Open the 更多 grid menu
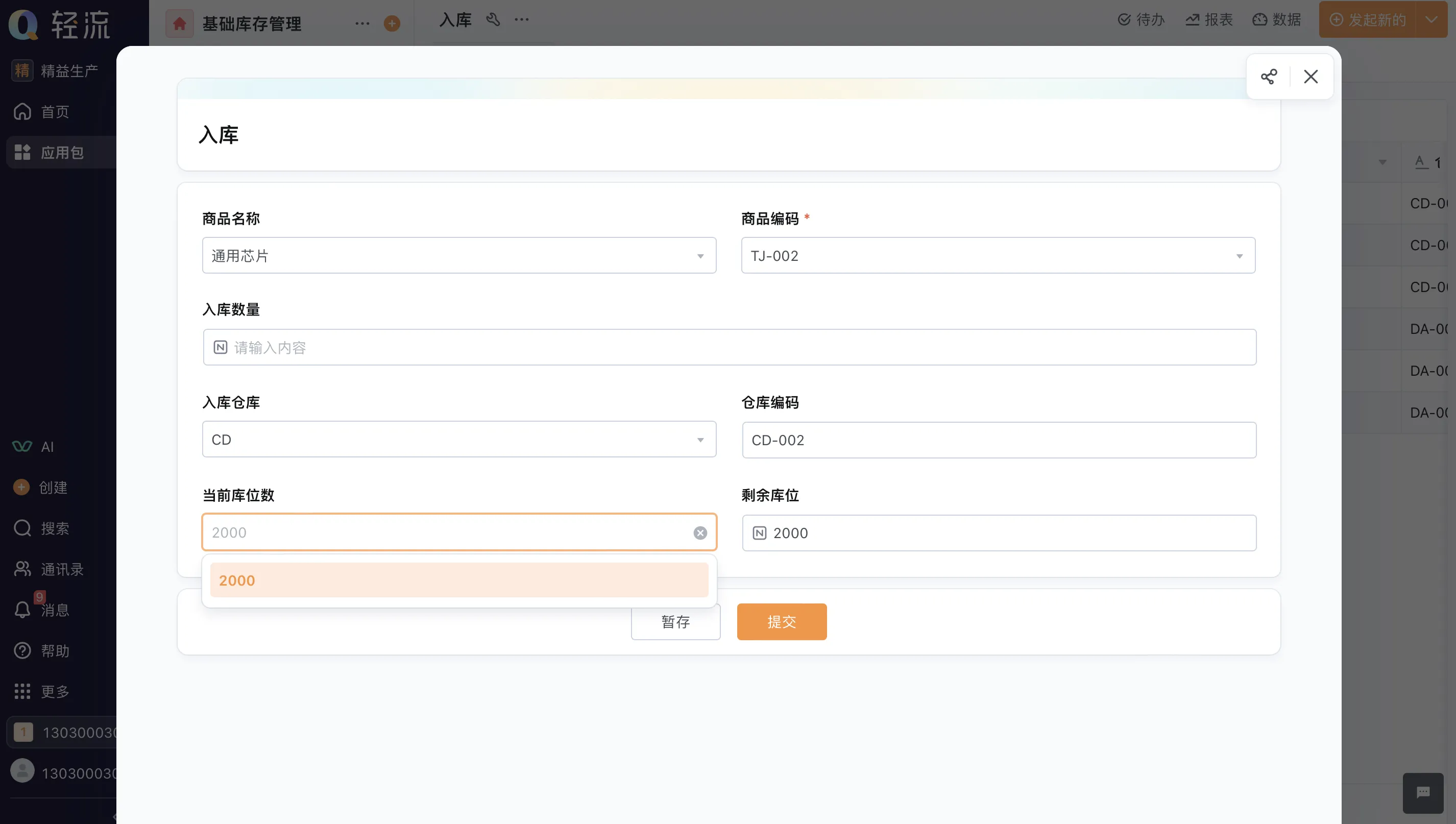Screen dimensions: 1456x824 click(22, 691)
